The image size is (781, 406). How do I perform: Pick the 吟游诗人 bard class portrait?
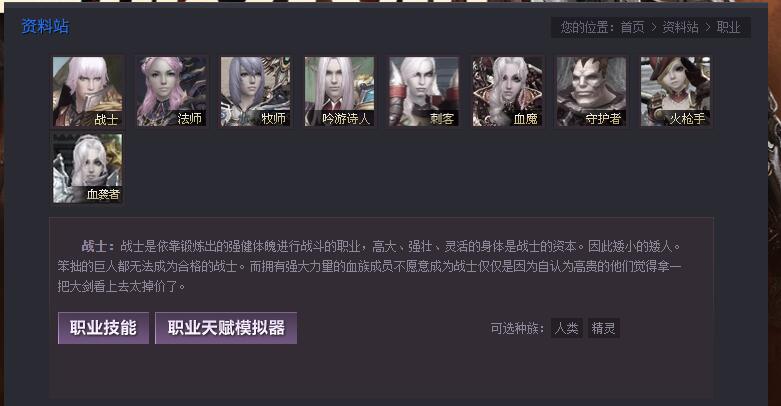click(x=339, y=91)
